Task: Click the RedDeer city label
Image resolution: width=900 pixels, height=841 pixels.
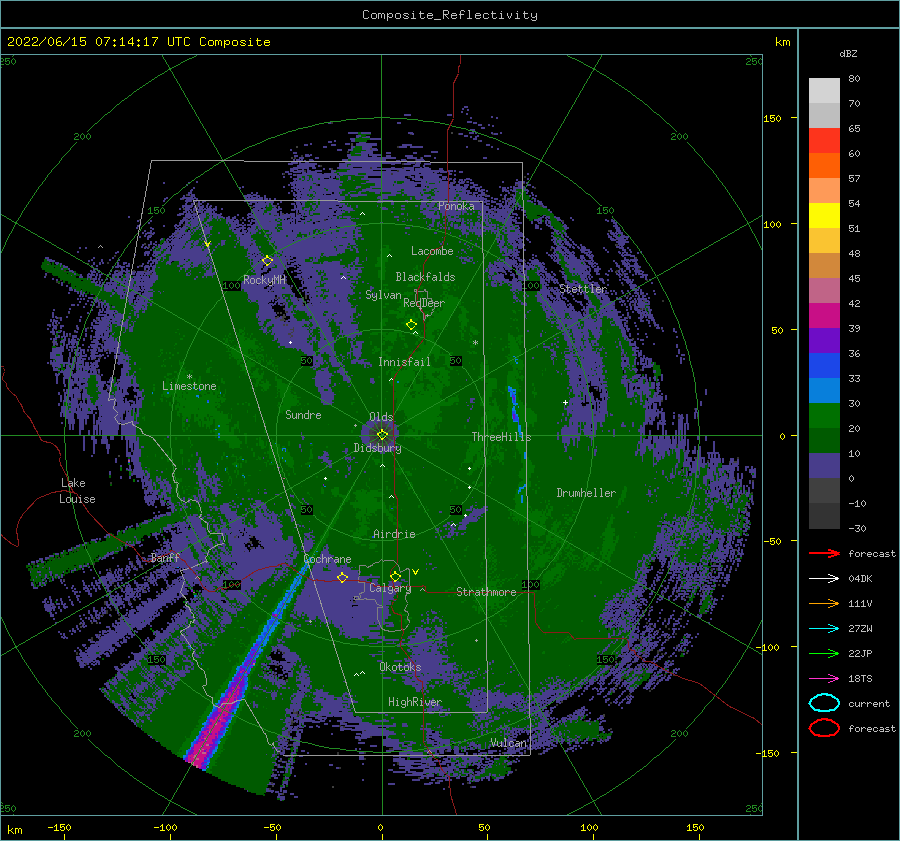Action: coord(424,303)
